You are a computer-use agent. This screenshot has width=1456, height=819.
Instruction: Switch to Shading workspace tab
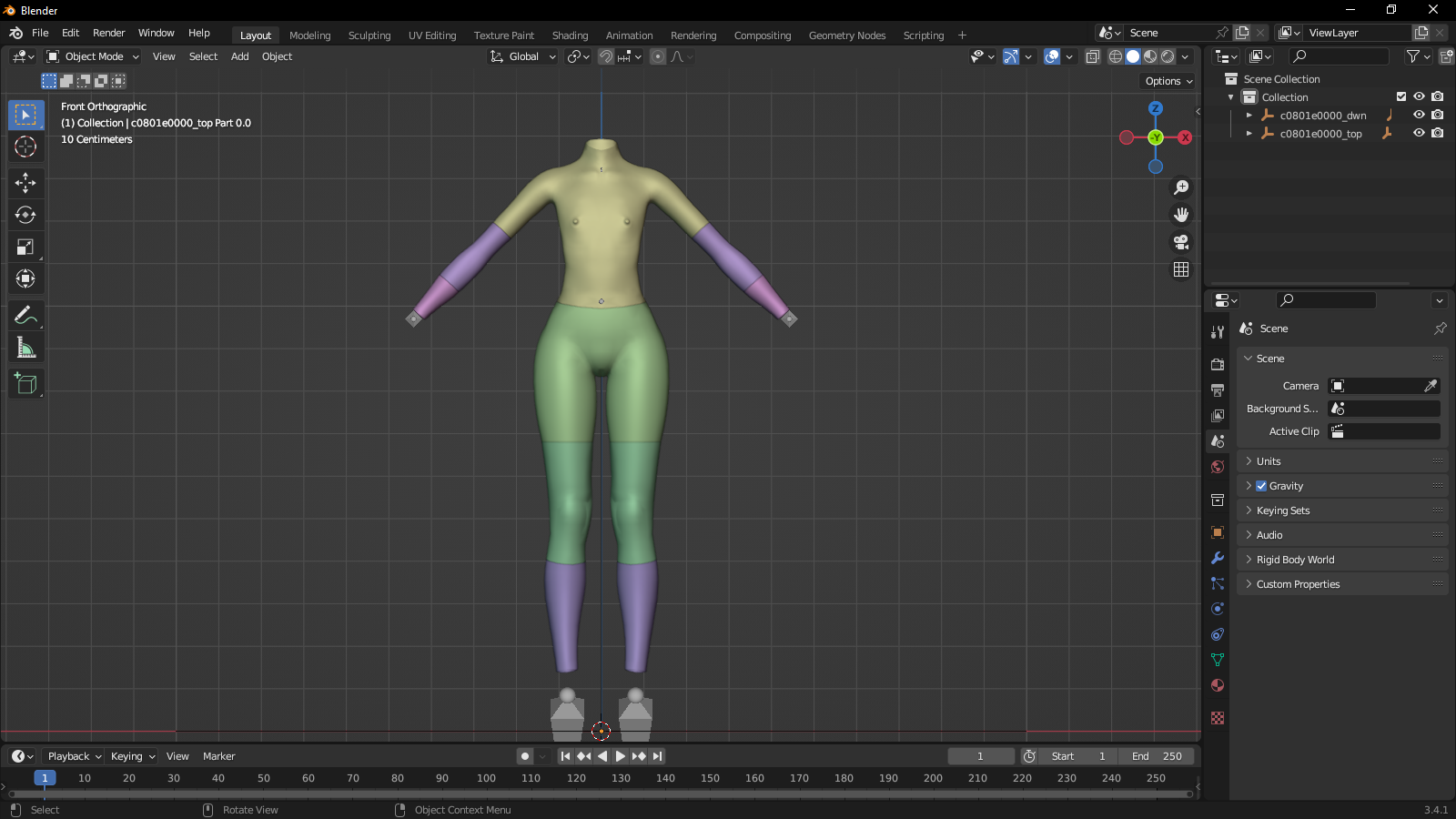point(571,35)
